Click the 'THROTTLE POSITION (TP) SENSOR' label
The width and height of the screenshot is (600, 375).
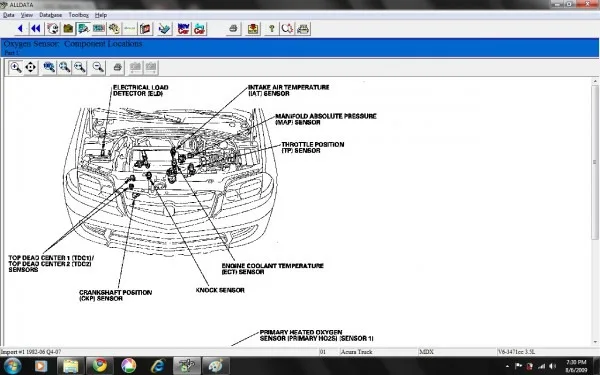click(313, 147)
